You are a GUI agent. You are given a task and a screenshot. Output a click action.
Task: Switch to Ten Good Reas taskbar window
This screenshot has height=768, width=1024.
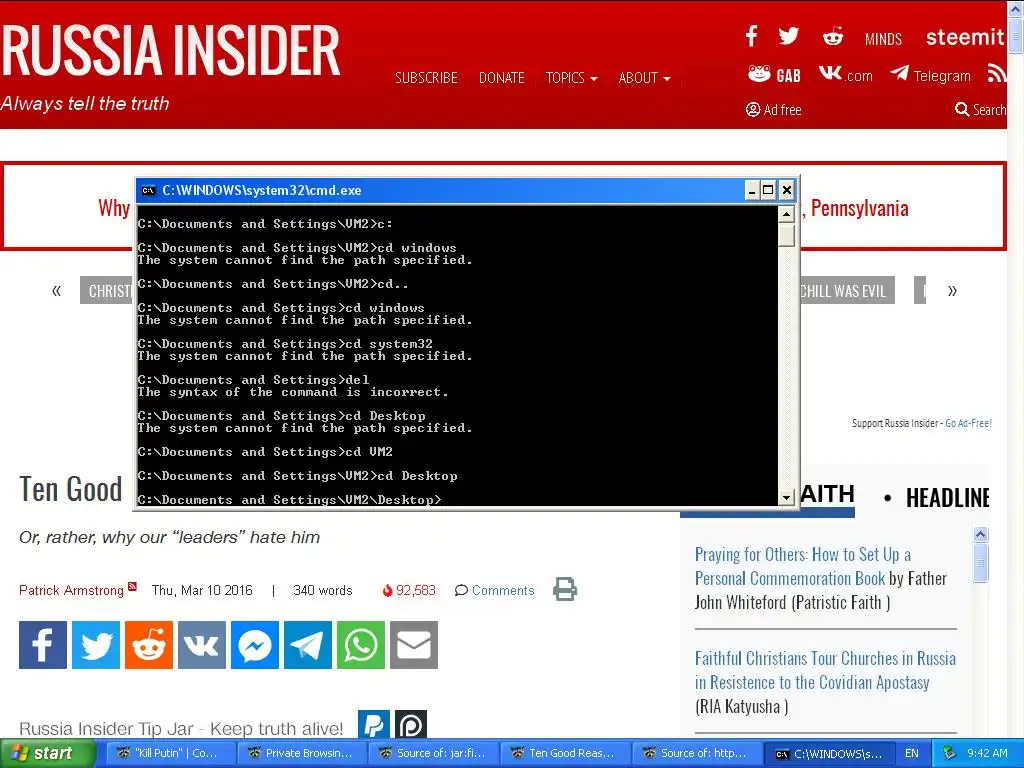point(564,753)
